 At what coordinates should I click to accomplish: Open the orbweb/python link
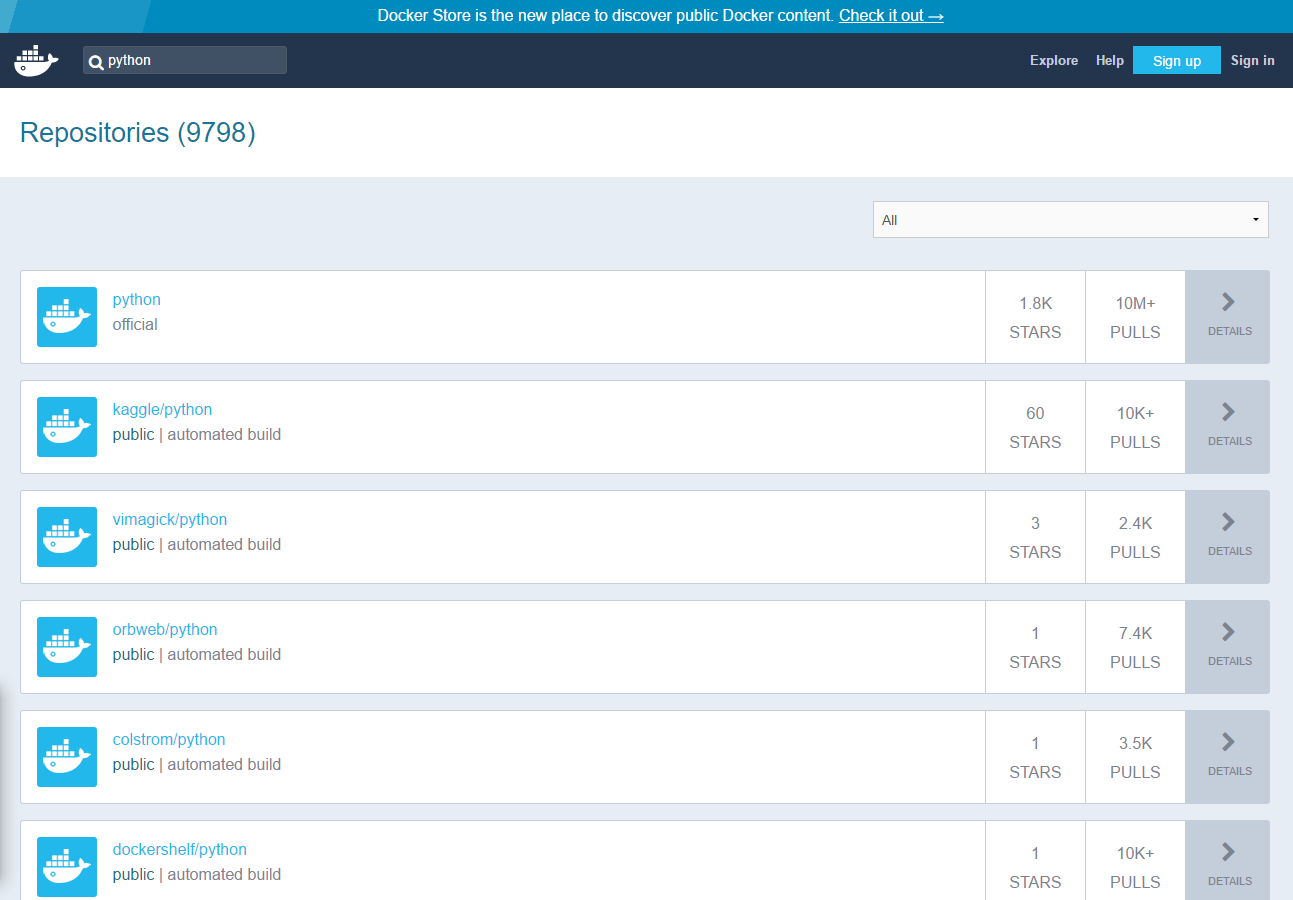(x=165, y=630)
